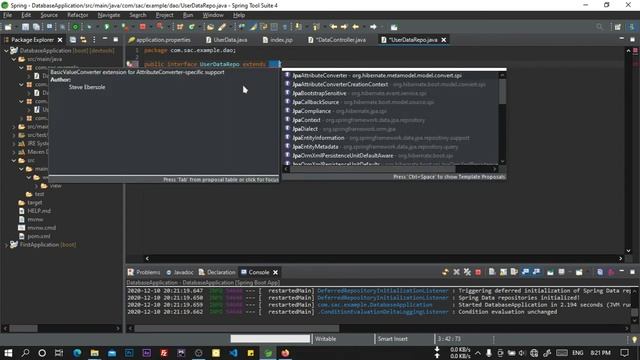This screenshot has width=640, height=360.
Task: Toggle console Scroll Lock
Action: coord(503,272)
